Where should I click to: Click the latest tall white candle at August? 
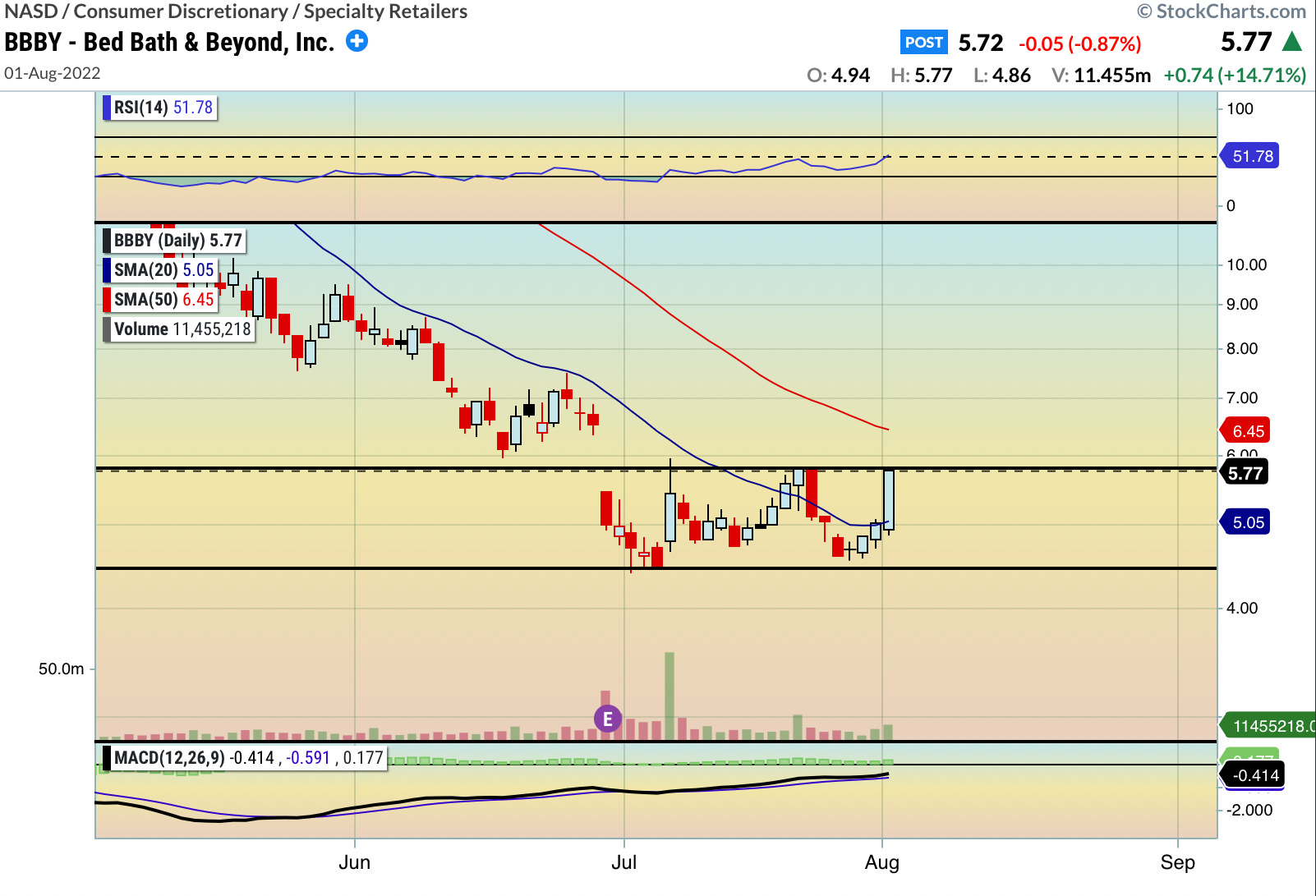pyautogui.click(x=889, y=500)
